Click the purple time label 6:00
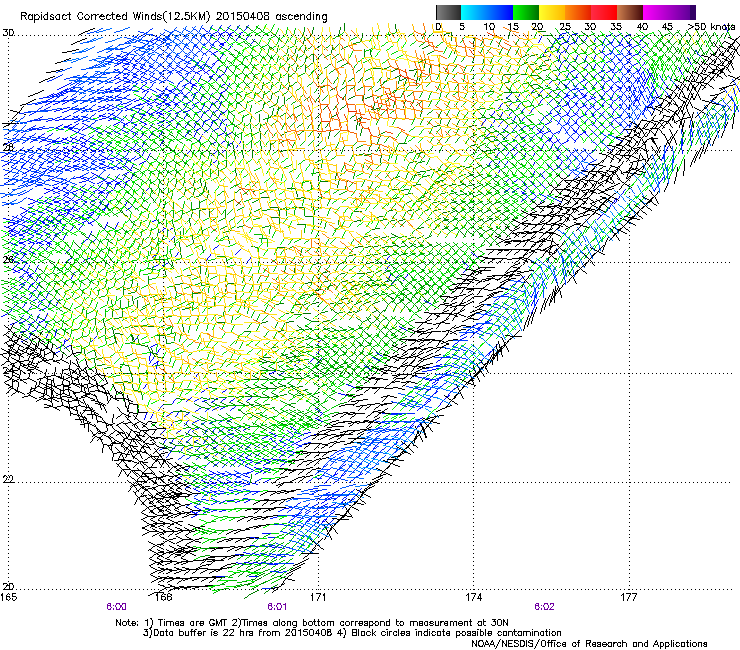The image size is (740, 650). (116, 607)
